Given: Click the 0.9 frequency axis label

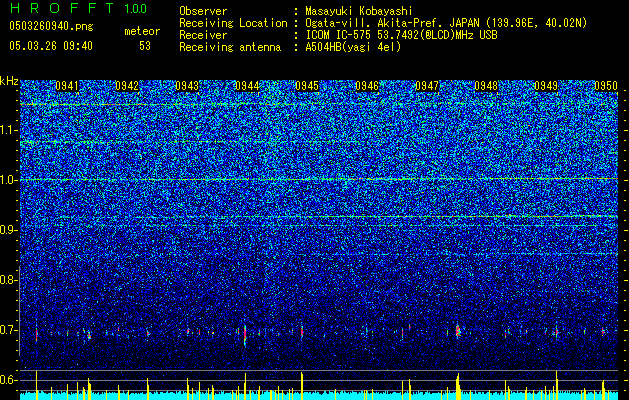Looking at the screenshot, I should (8, 230).
